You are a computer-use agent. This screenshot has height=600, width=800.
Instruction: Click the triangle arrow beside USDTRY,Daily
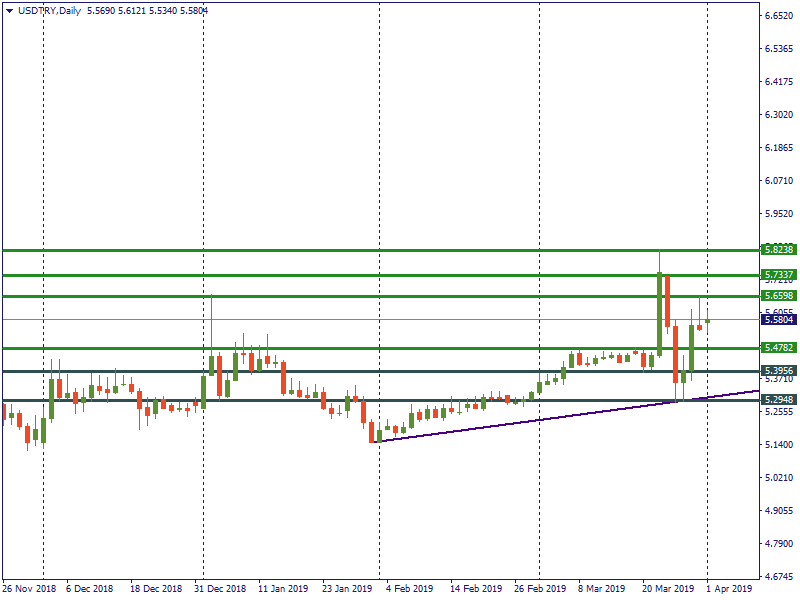(x=9, y=10)
